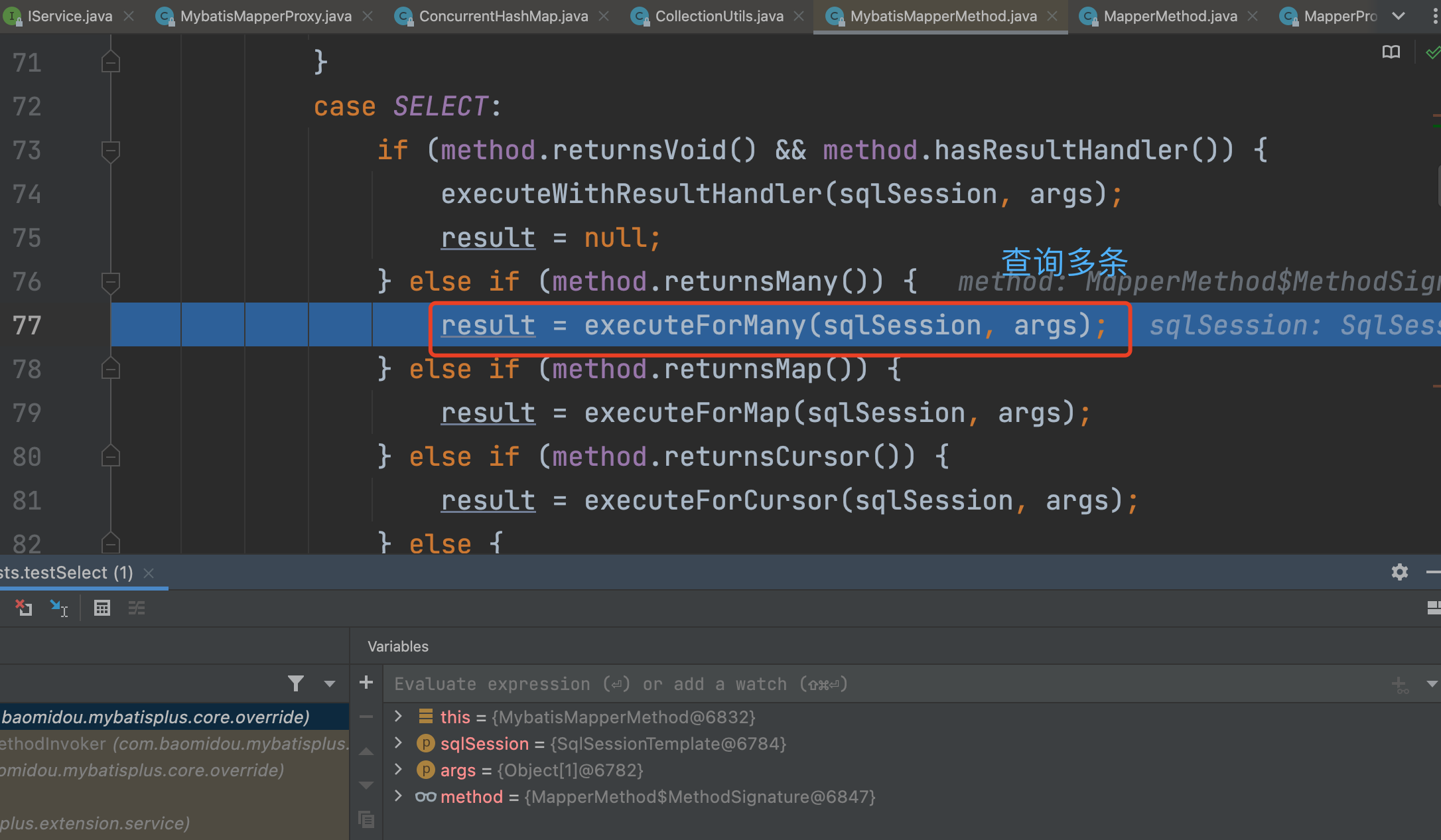Click the green inspection checkmark icon
The width and height of the screenshot is (1441, 840).
pyautogui.click(x=1433, y=52)
